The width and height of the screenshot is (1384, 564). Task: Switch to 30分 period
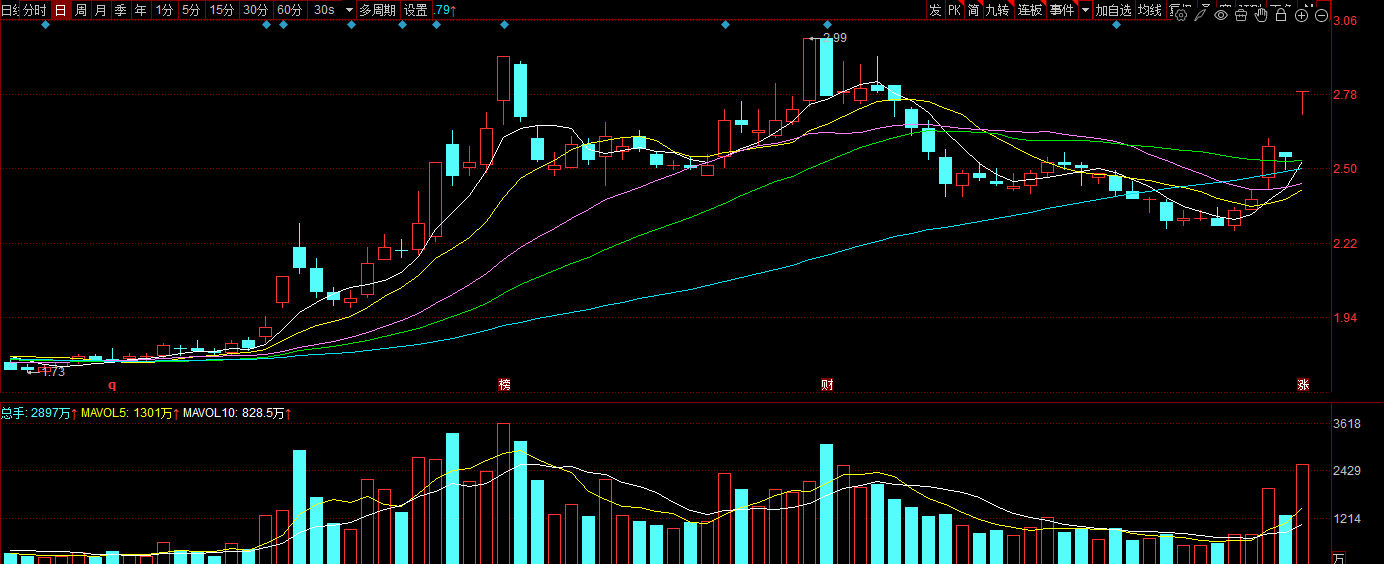[x=256, y=10]
